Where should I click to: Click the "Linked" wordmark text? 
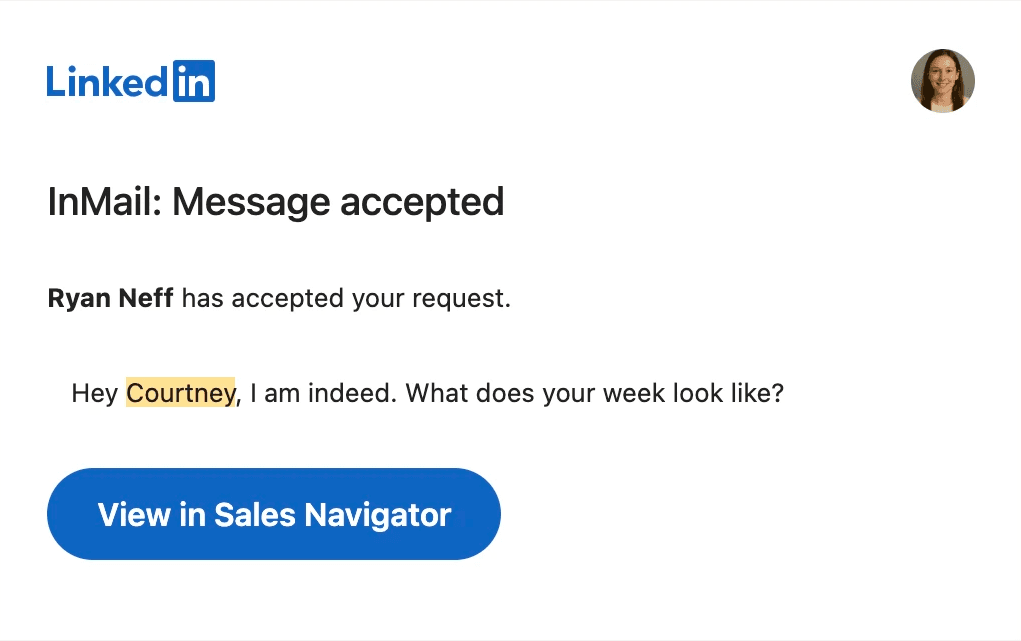tap(108, 83)
